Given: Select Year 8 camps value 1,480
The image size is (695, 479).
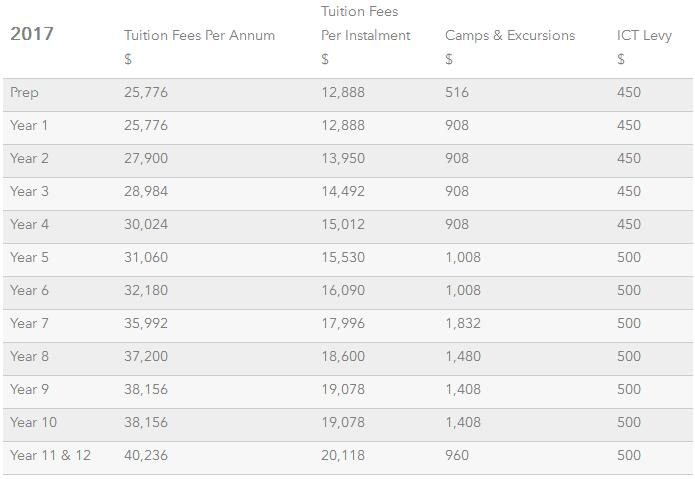Looking at the screenshot, I should point(463,356).
